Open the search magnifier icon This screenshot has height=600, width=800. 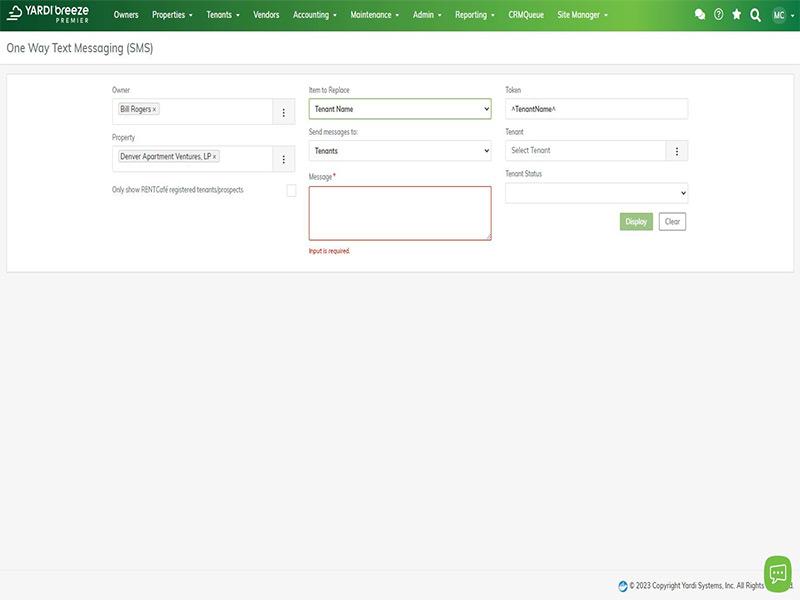point(756,15)
